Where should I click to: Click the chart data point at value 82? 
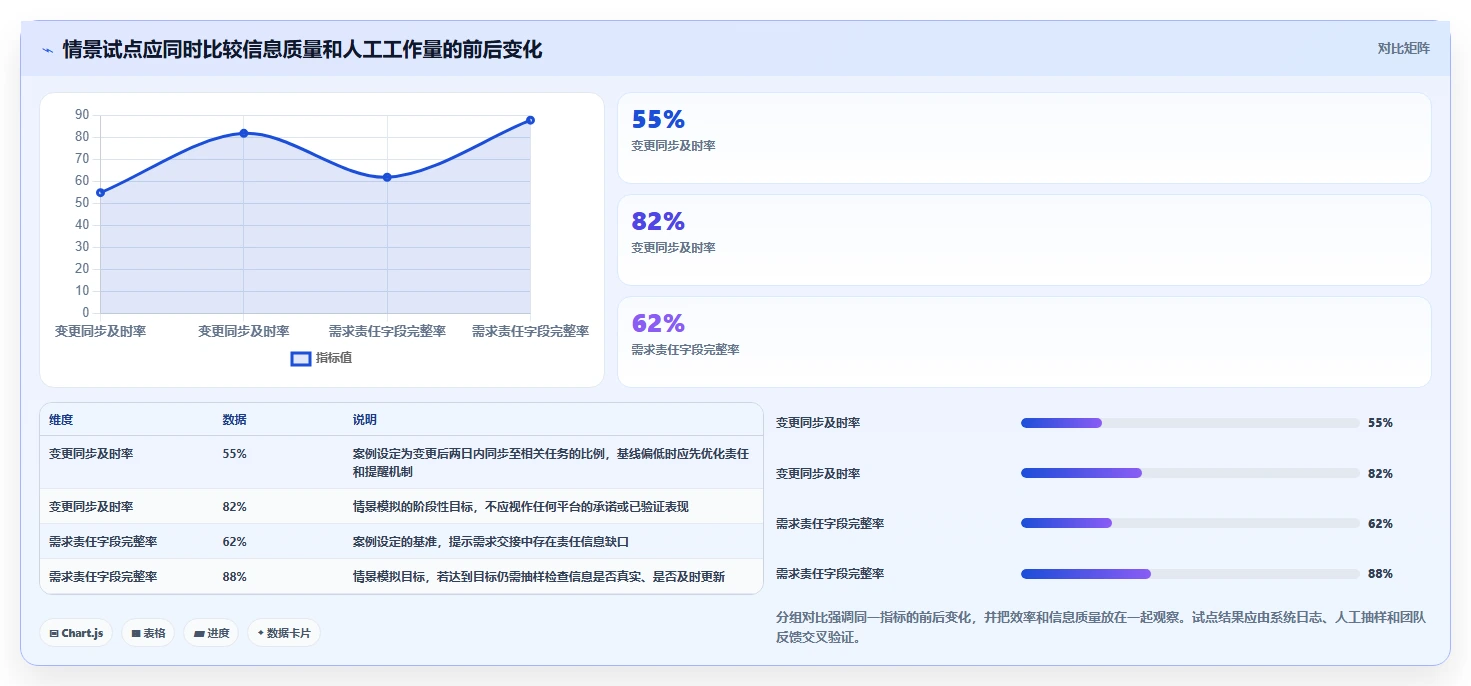point(244,133)
